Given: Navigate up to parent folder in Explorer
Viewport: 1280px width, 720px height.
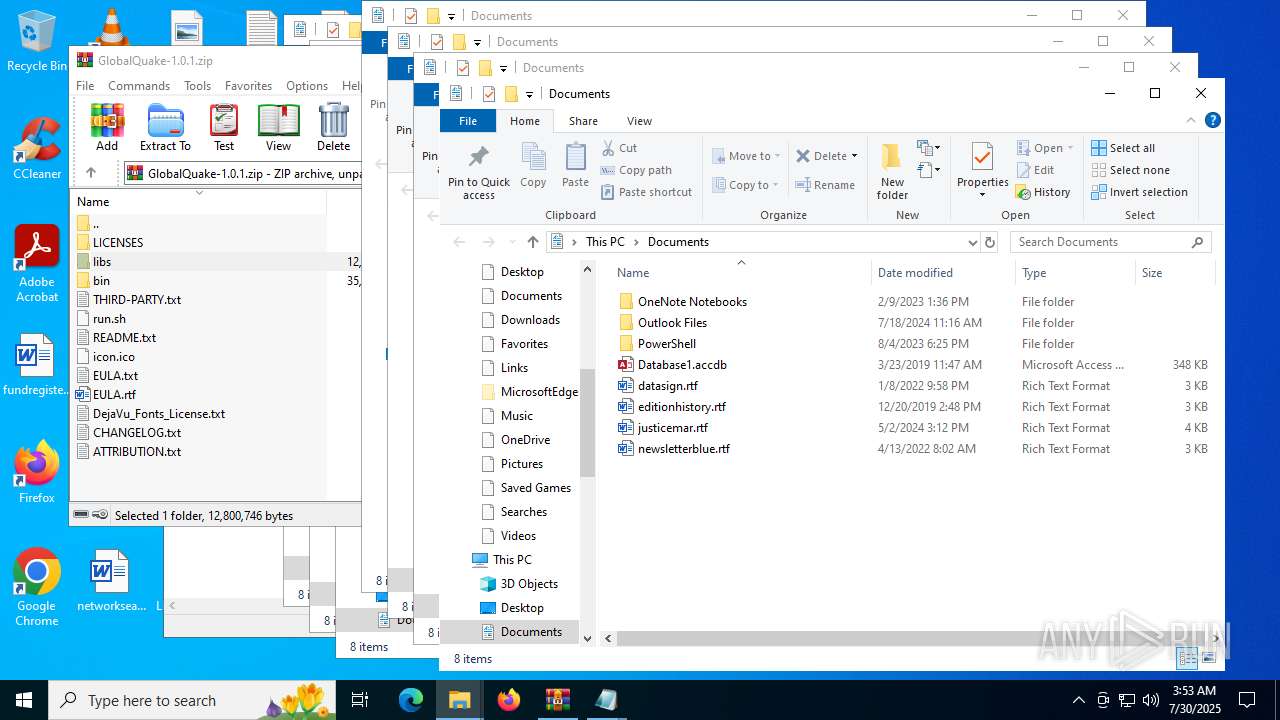Looking at the screenshot, I should [532, 242].
